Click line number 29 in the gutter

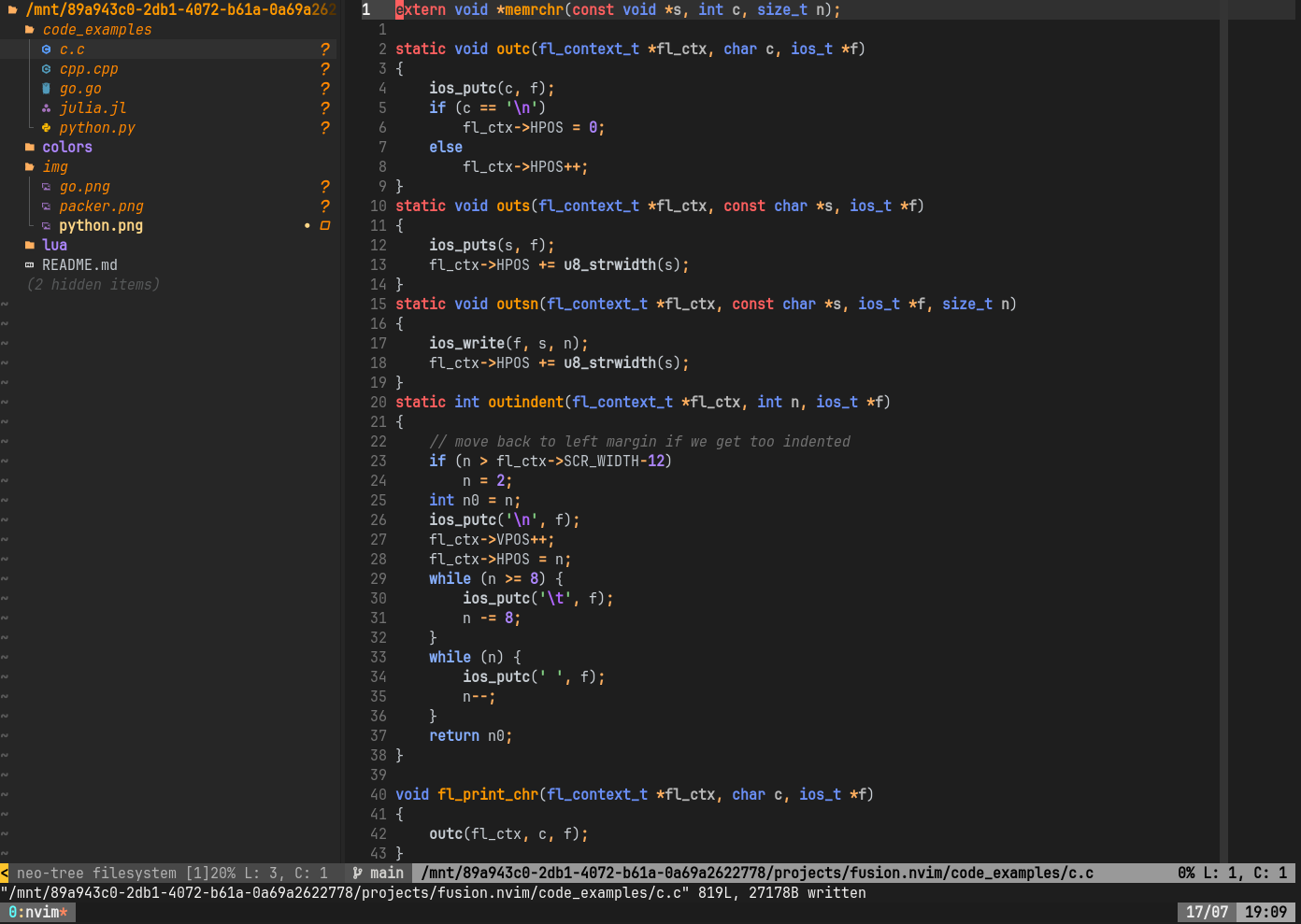378,578
